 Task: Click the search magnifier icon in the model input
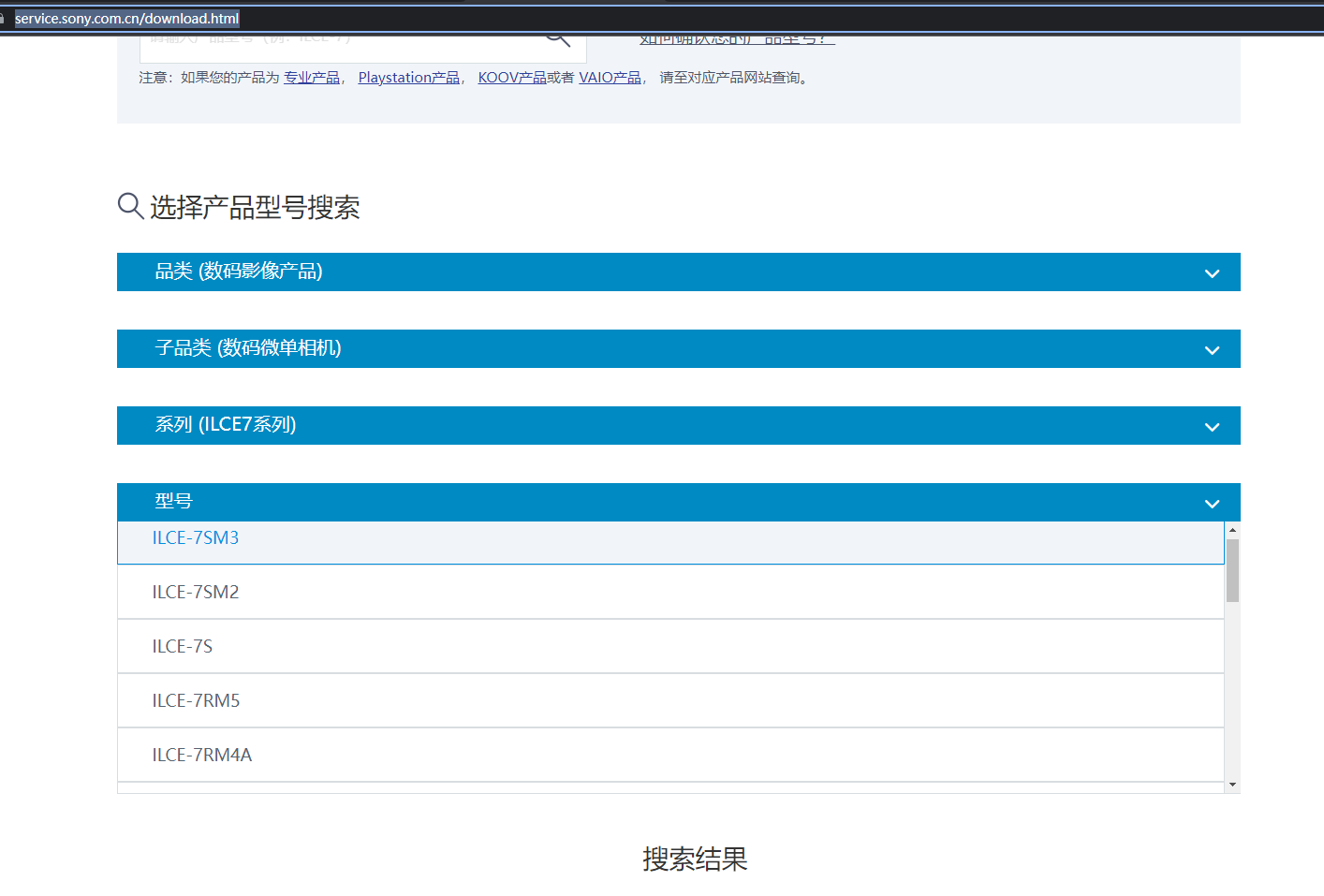click(x=558, y=40)
